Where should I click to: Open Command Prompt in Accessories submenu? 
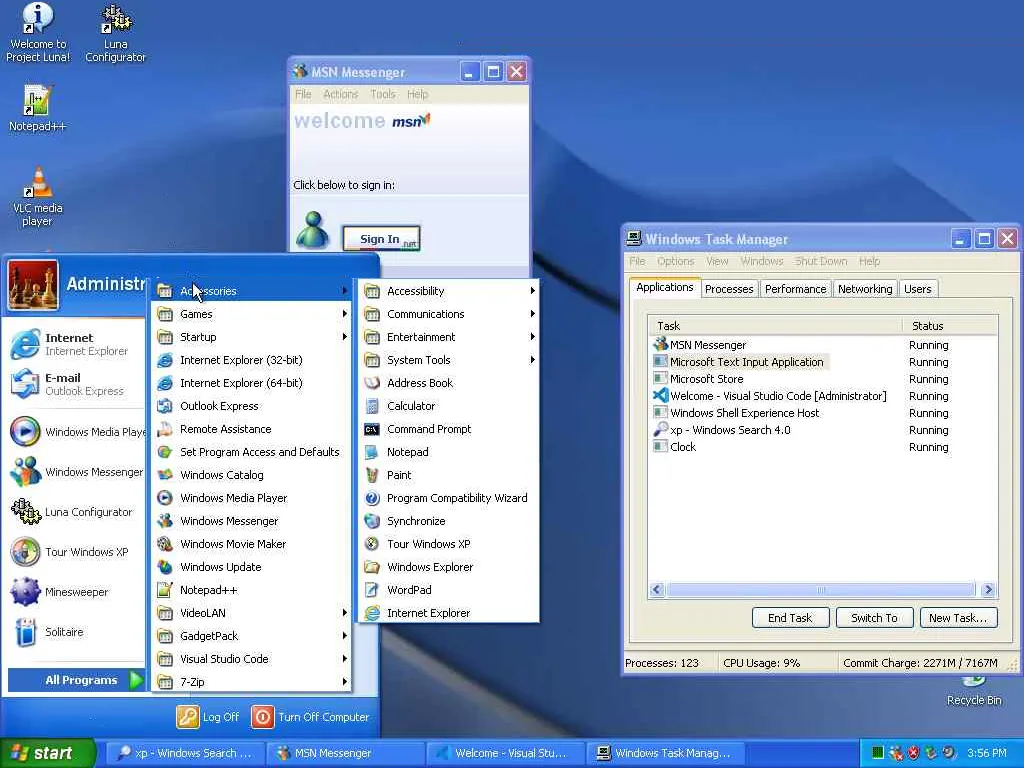point(446,429)
